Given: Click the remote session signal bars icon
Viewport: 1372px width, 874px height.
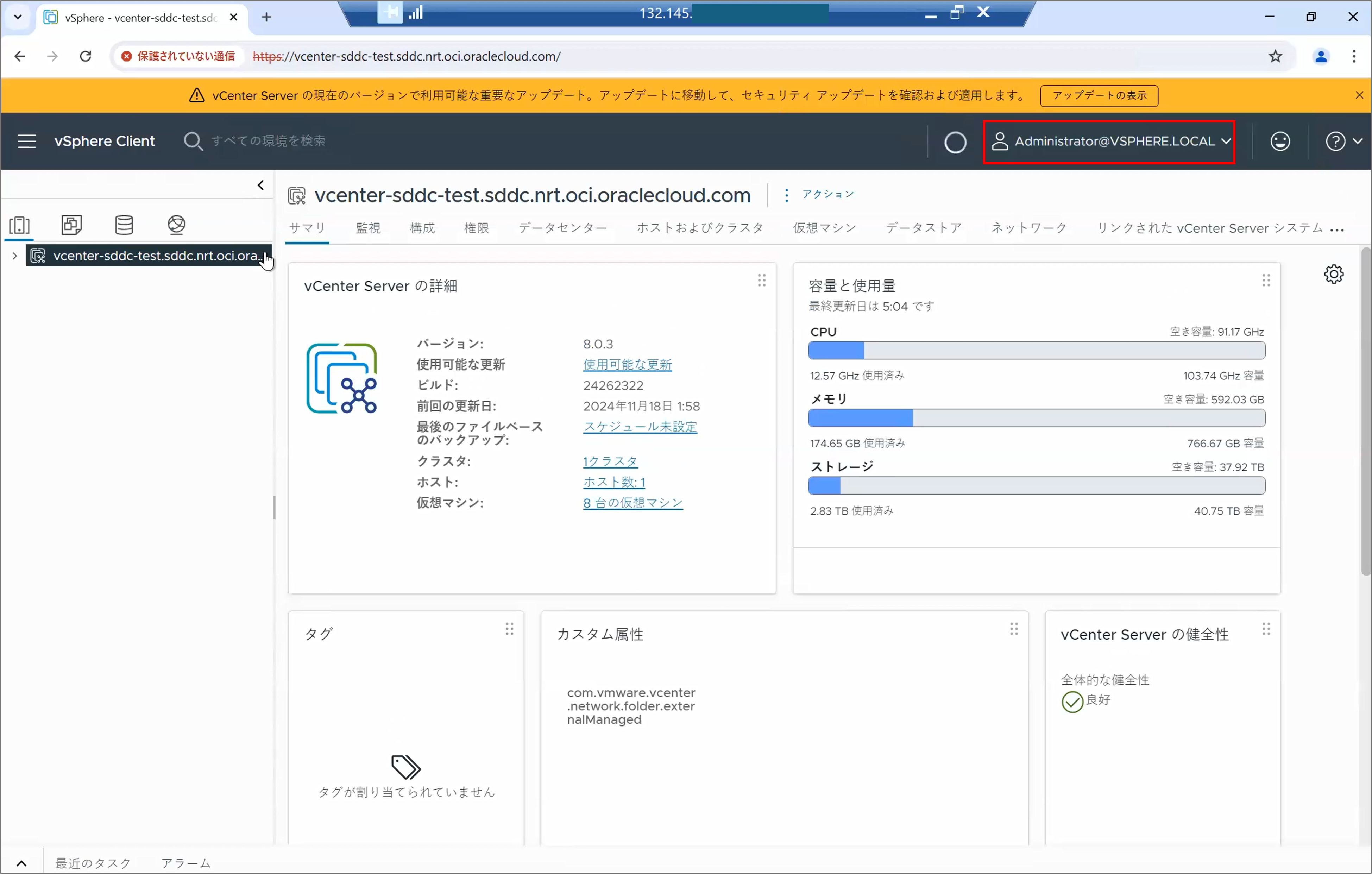Looking at the screenshot, I should (416, 13).
